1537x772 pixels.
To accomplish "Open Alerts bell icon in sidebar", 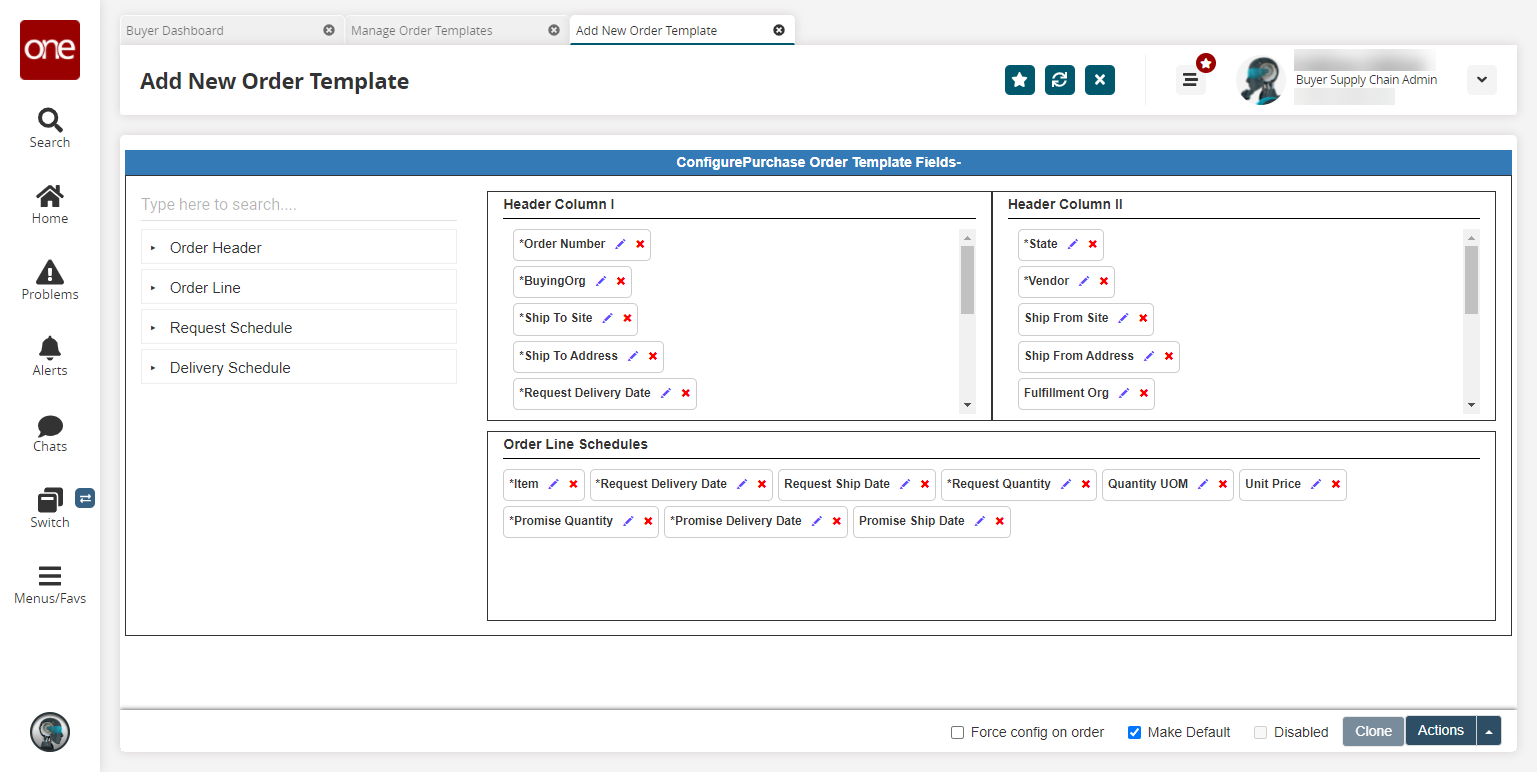I will [x=49, y=356].
